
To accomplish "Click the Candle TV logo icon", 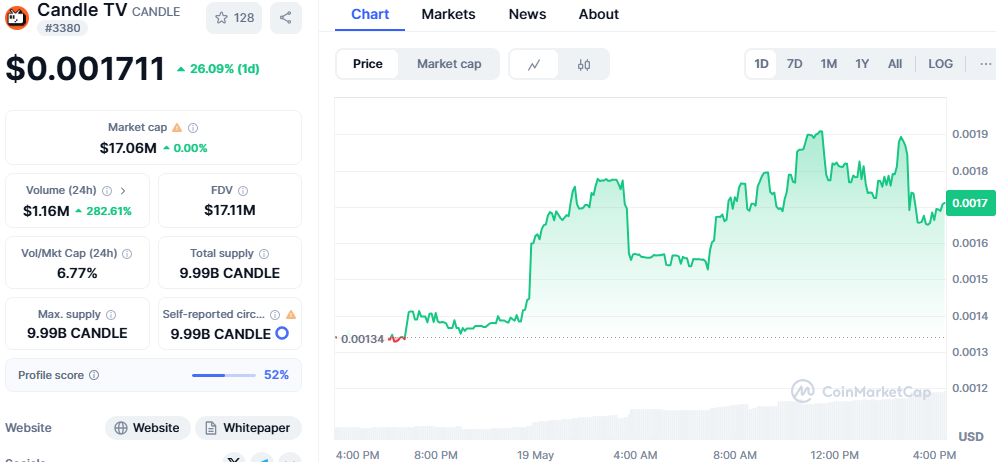I will (17, 17).
